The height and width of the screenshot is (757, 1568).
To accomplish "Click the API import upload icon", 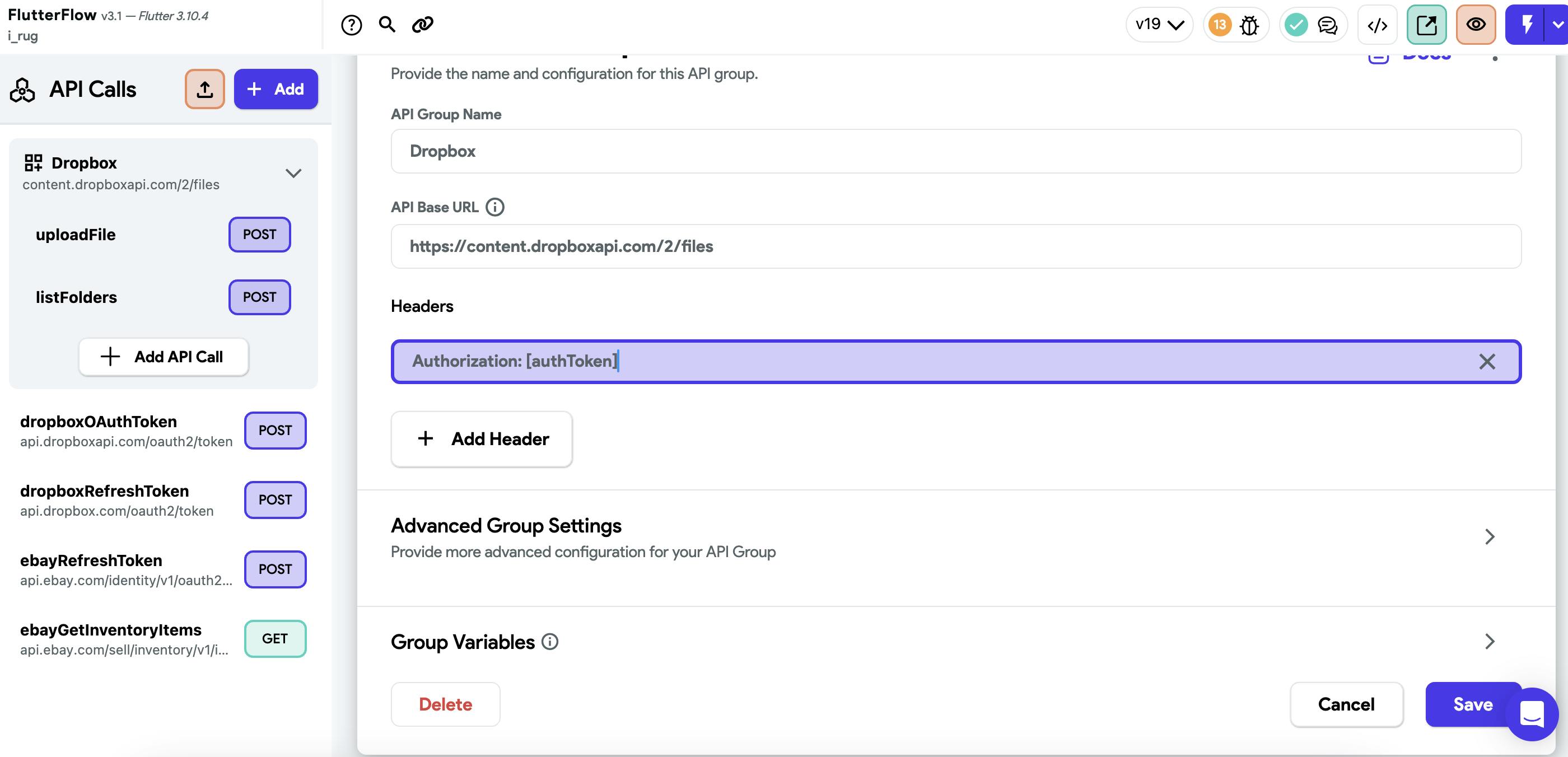I will pos(204,90).
